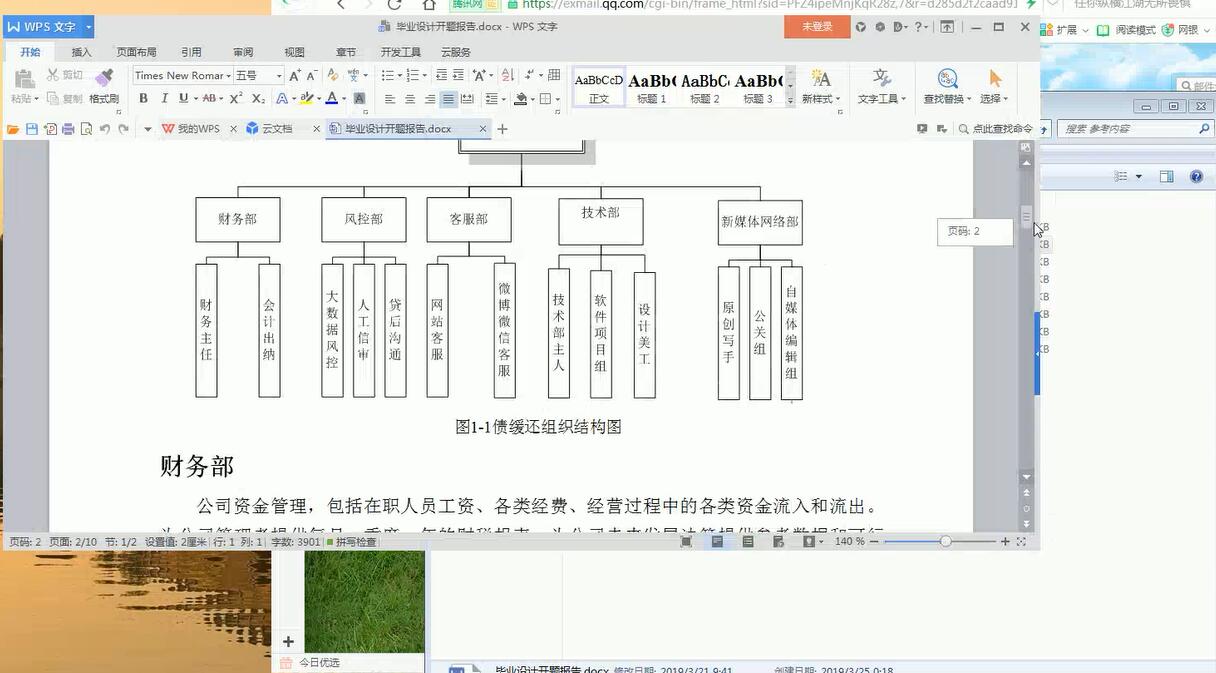Viewport: 1216px width, 673px height.
Task: Open the Times New Roman font dropdown
Action: (x=229, y=76)
